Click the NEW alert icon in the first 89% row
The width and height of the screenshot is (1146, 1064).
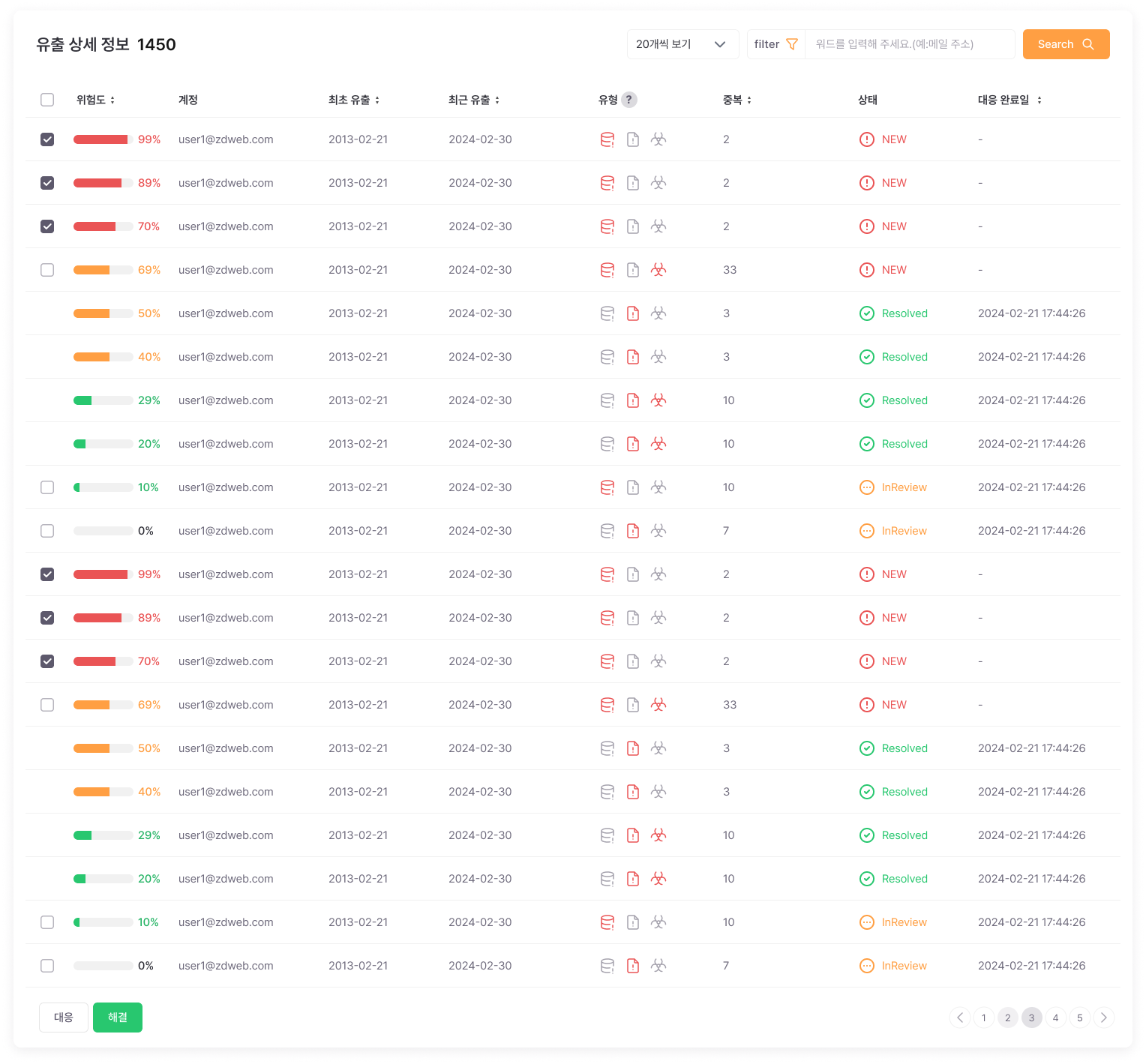coord(866,183)
